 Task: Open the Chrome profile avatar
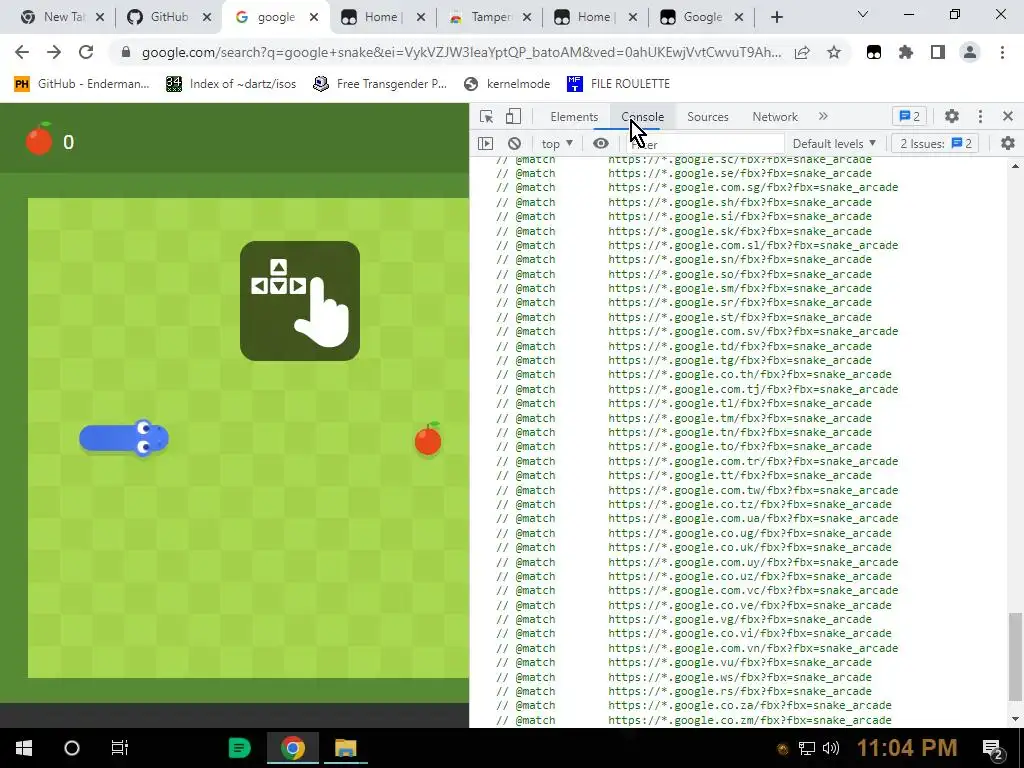(970, 52)
